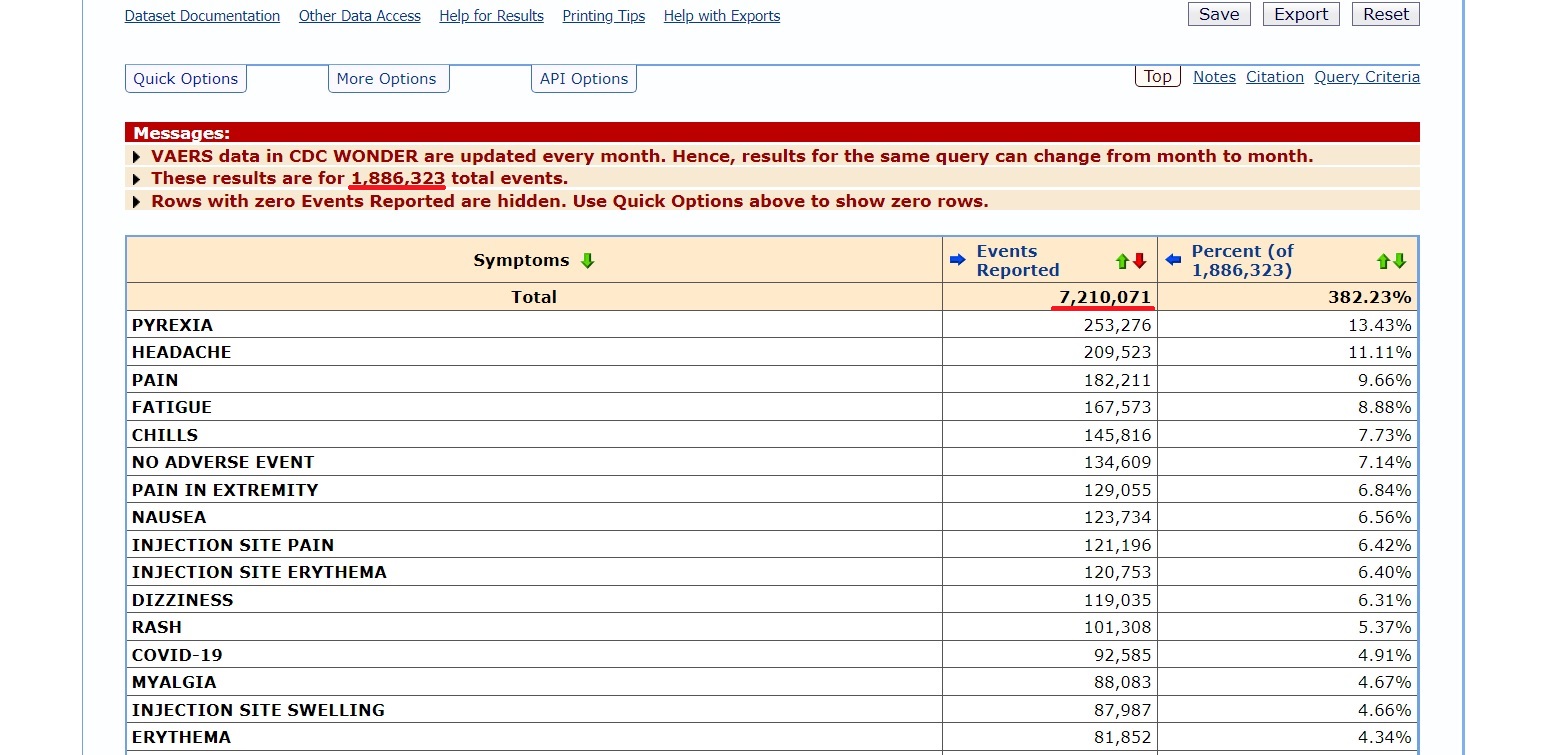Image resolution: width=1560 pixels, height=755 pixels.
Task: Sort Percent column ascending with up arrow
Action: (x=1384, y=262)
